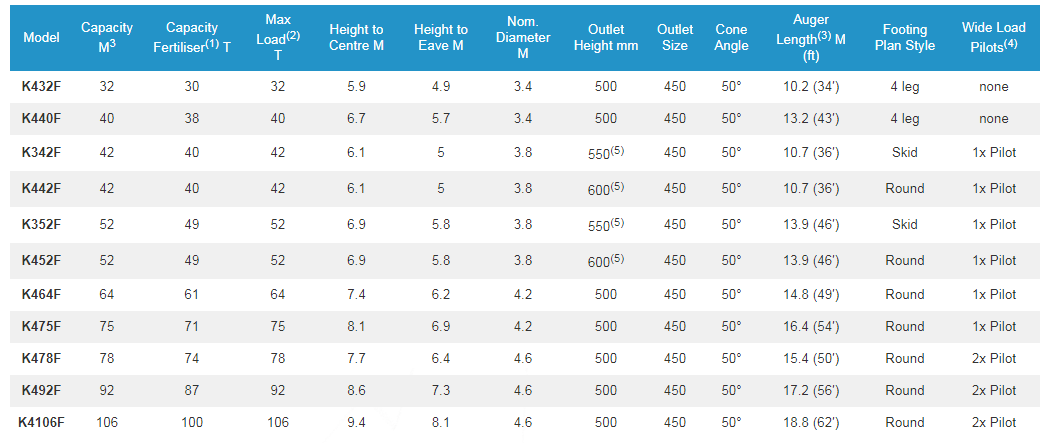
Task: Click the Nom. Diameter M header
Action: 523,37
